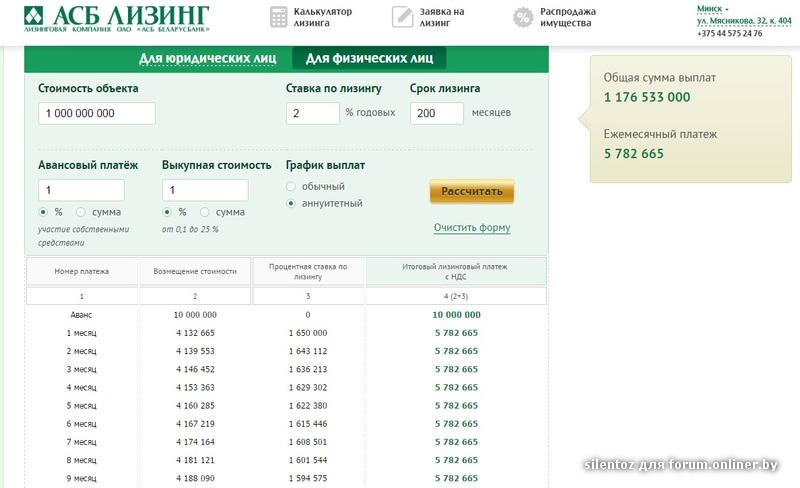
Task: Open the calculator icon for Калькулятор лизинга
Action: (x=279, y=17)
